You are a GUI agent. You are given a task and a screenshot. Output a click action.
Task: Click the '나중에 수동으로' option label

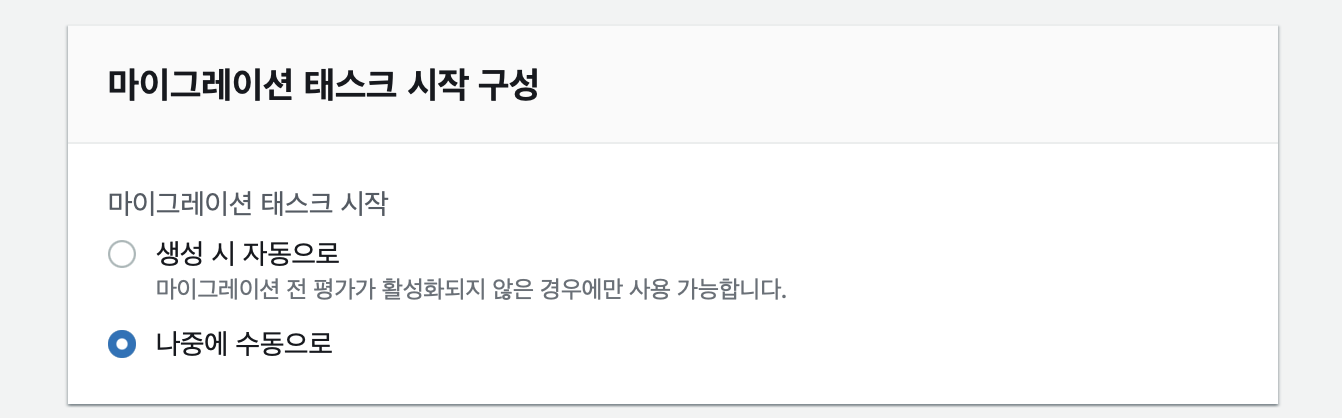pyautogui.click(x=244, y=344)
